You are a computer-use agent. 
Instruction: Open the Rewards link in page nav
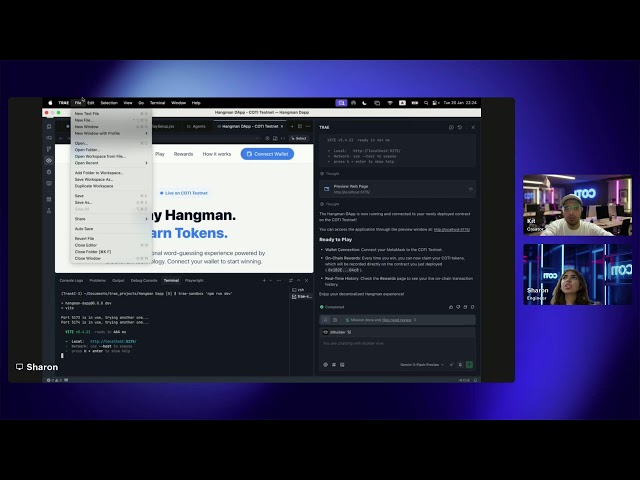[183, 154]
